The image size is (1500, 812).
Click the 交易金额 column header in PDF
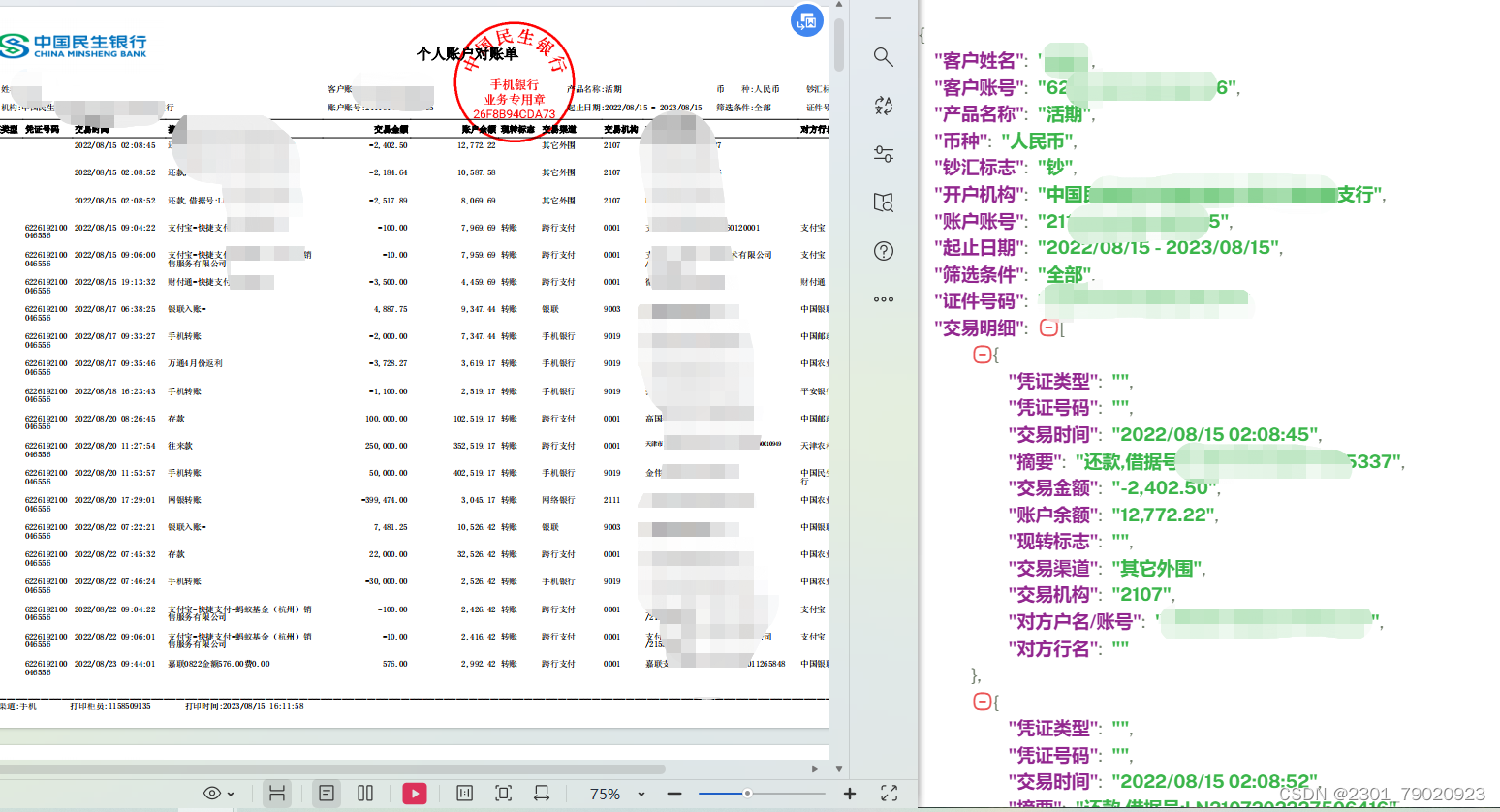pos(391,129)
